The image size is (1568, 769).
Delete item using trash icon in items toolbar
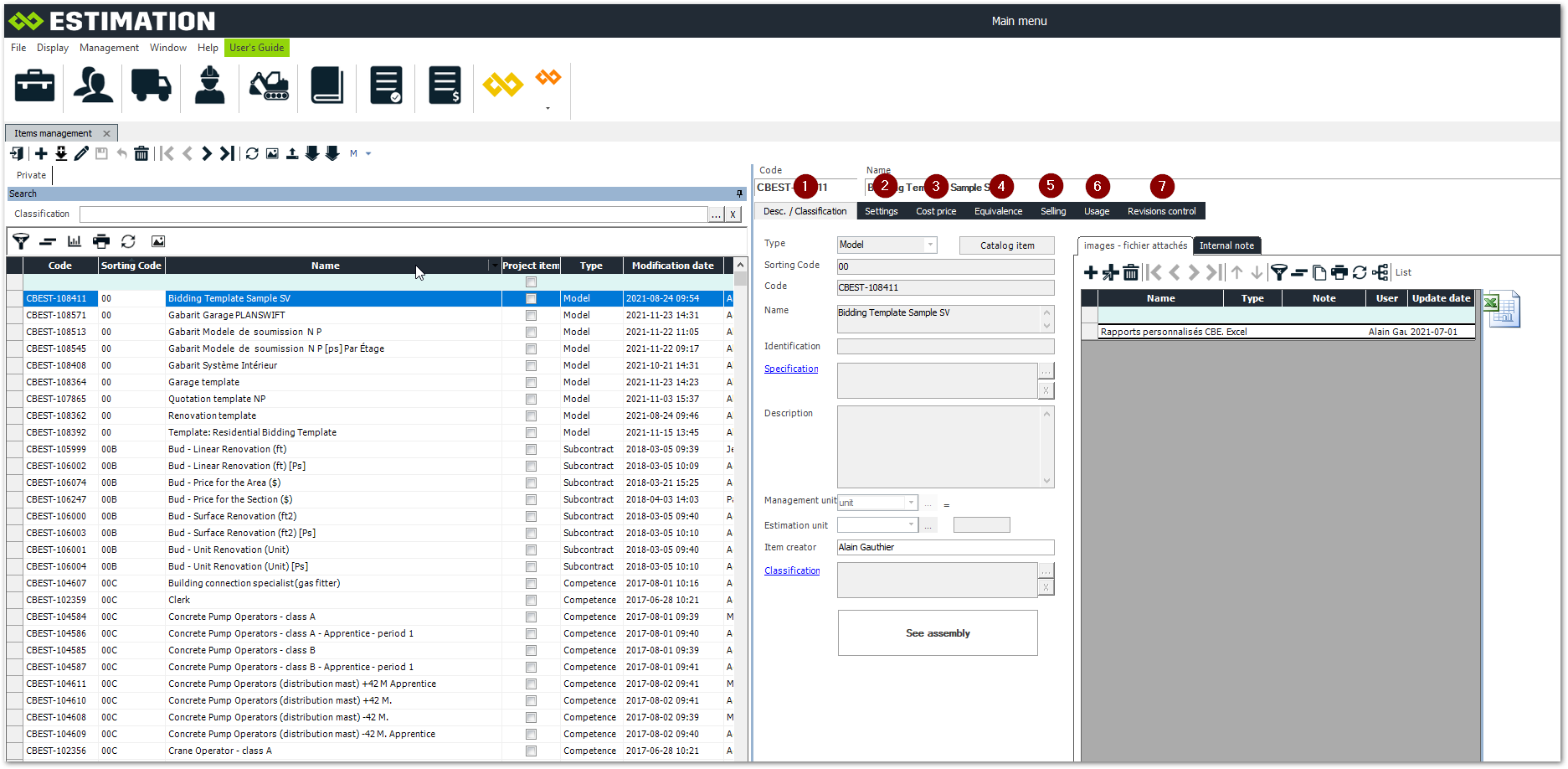pyautogui.click(x=141, y=153)
